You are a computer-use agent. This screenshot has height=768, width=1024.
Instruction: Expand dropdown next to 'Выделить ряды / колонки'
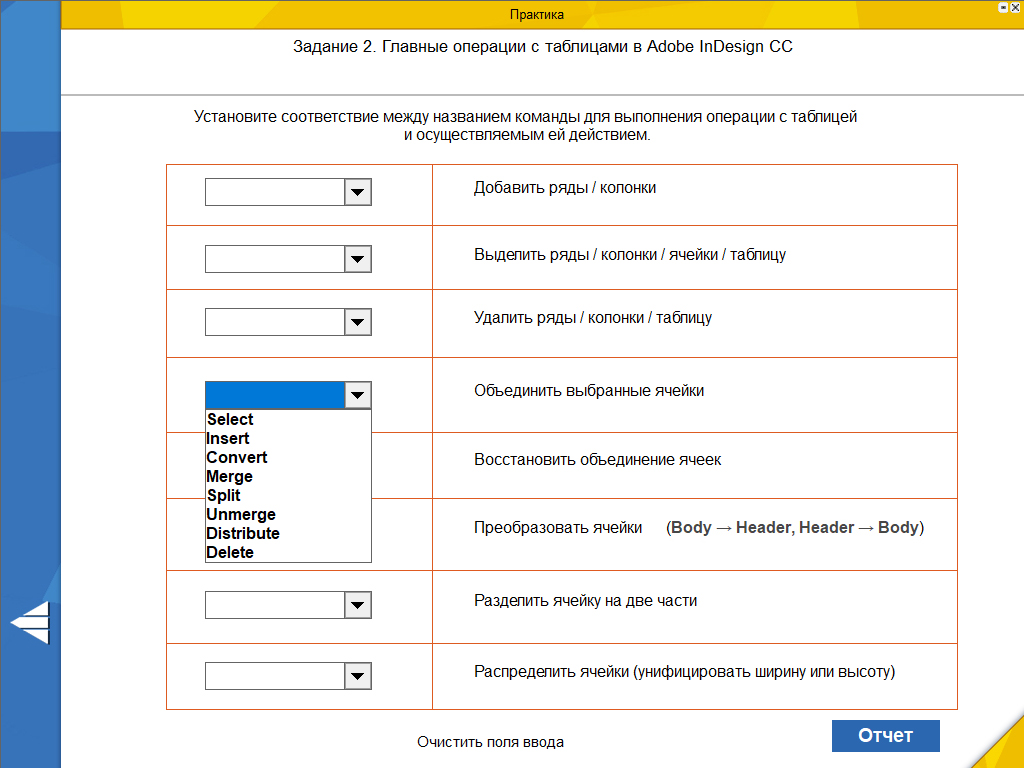357,259
